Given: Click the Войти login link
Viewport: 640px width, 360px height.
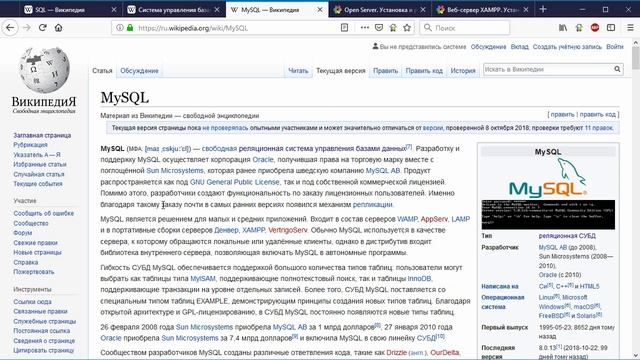Looking at the screenshot, I should pyautogui.click(x=615, y=47).
